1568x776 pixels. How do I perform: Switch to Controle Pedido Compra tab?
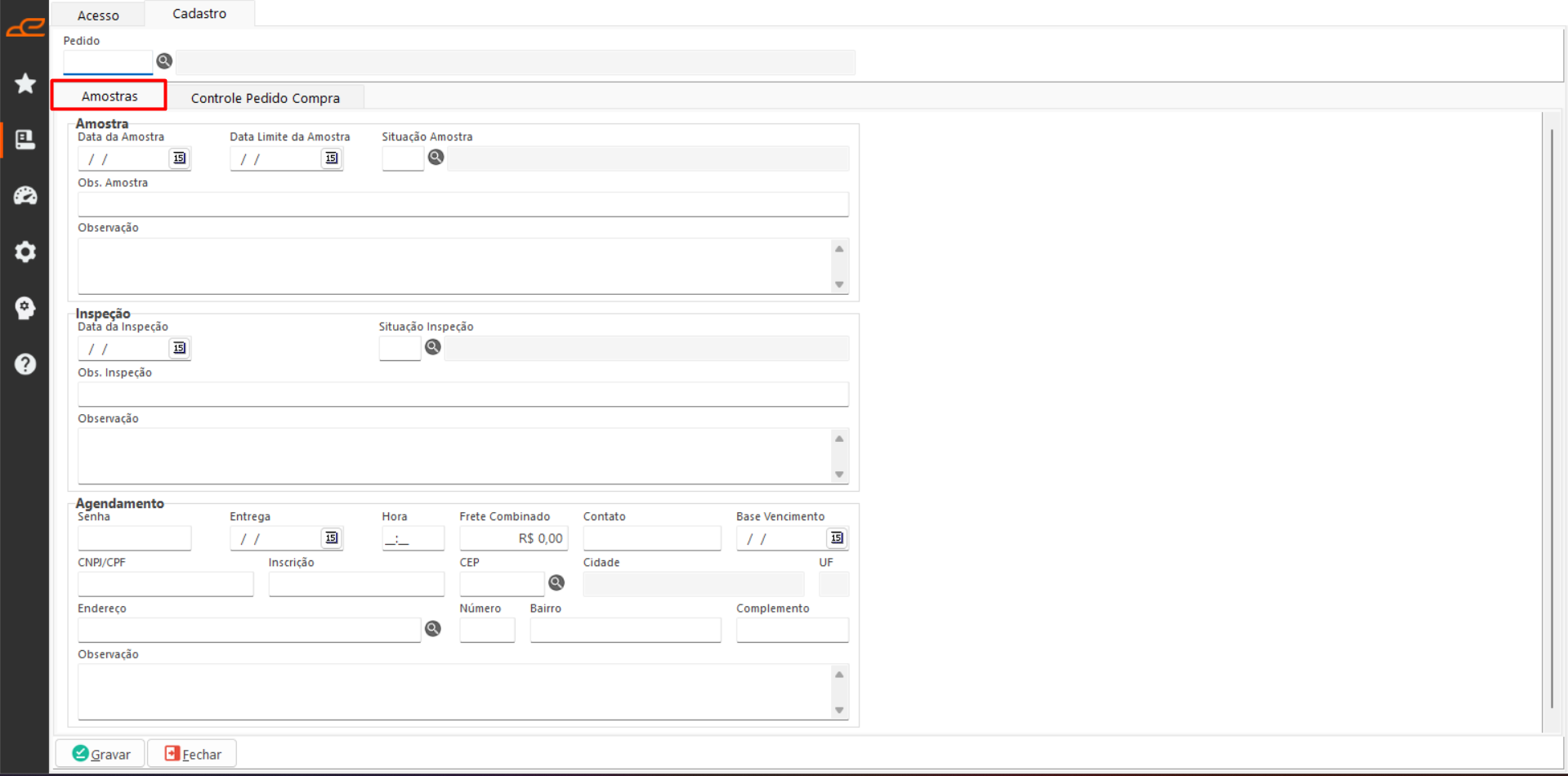click(x=265, y=98)
